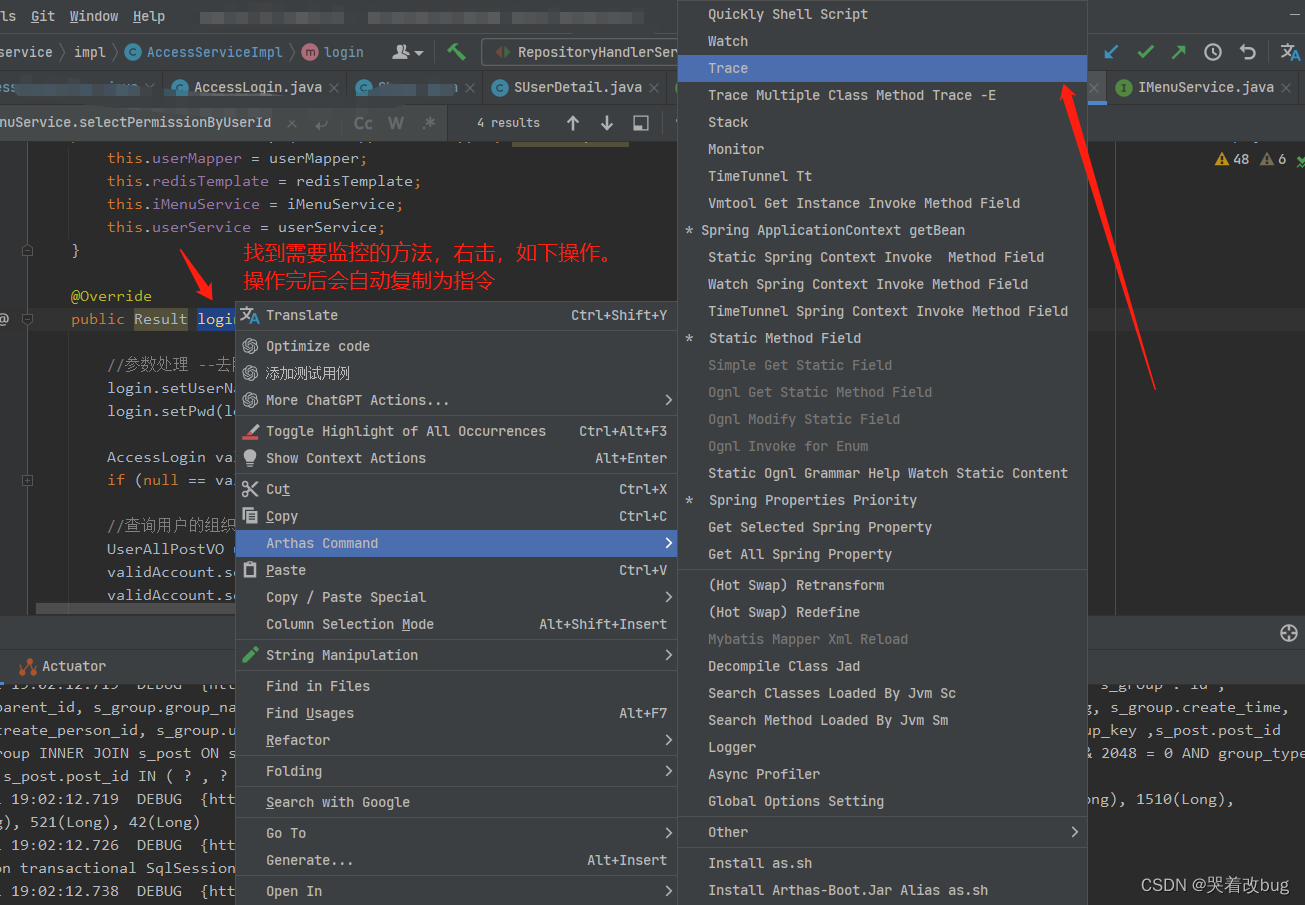The width and height of the screenshot is (1305, 905).
Task: Expand Copy / Paste Special submenu
Action: 456,597
